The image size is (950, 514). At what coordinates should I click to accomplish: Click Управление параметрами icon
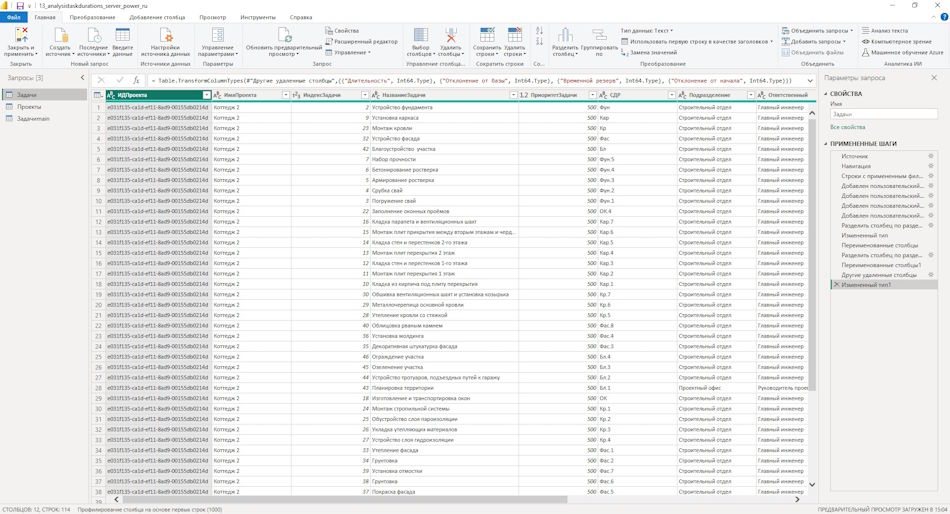218,35
